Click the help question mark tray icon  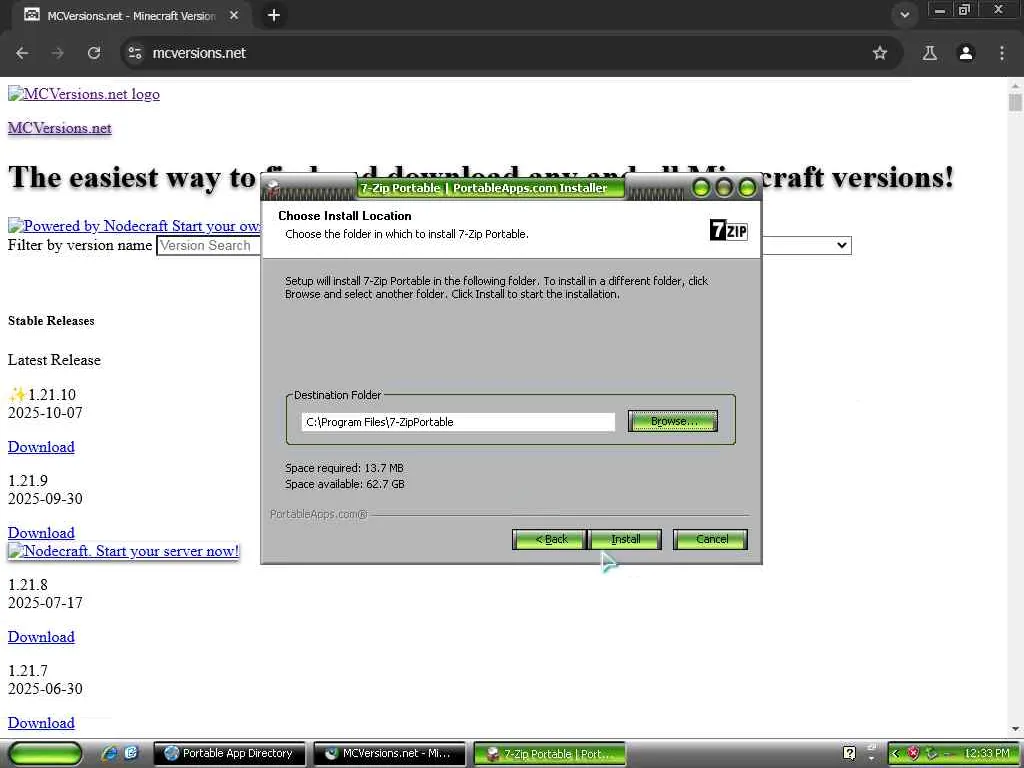pos(849,754)
